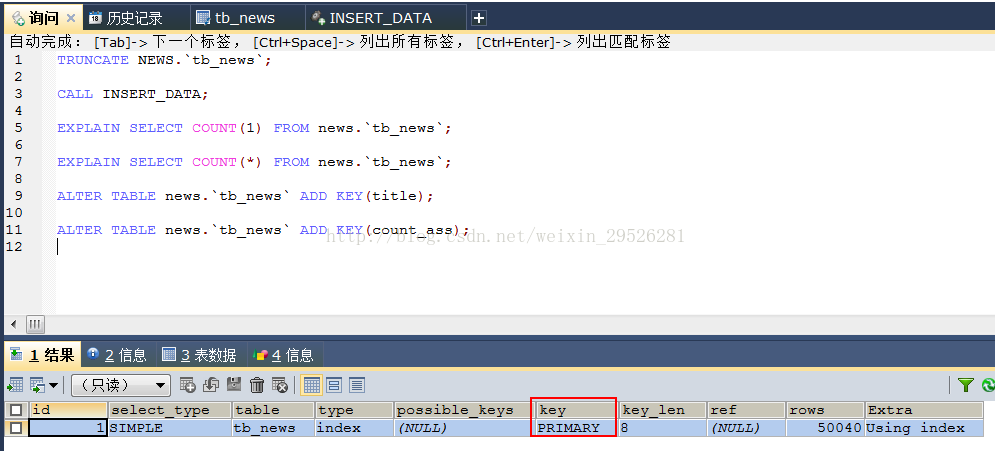Open the copy result dropdown arrow

pyautogui.click(x=53, y=385)
